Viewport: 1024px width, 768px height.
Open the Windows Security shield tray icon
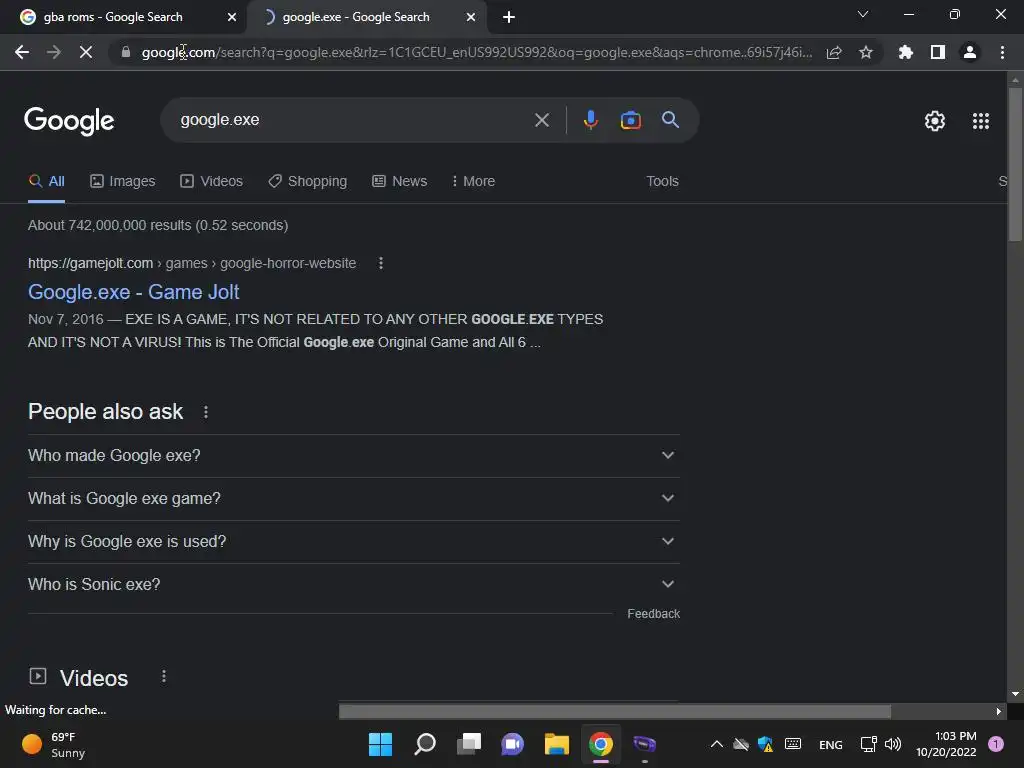click(765, 744)
